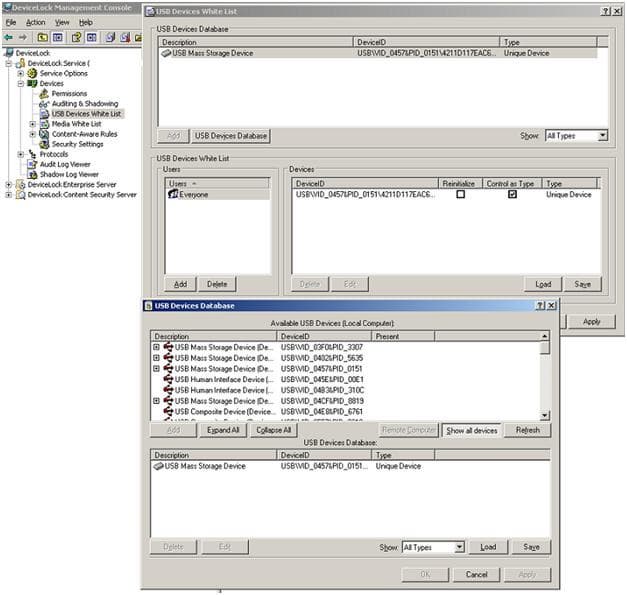The width and height of the screenshot is (627, 595).
Task: Click scroll down arrow of available devices list
Action: click(544, 415)
